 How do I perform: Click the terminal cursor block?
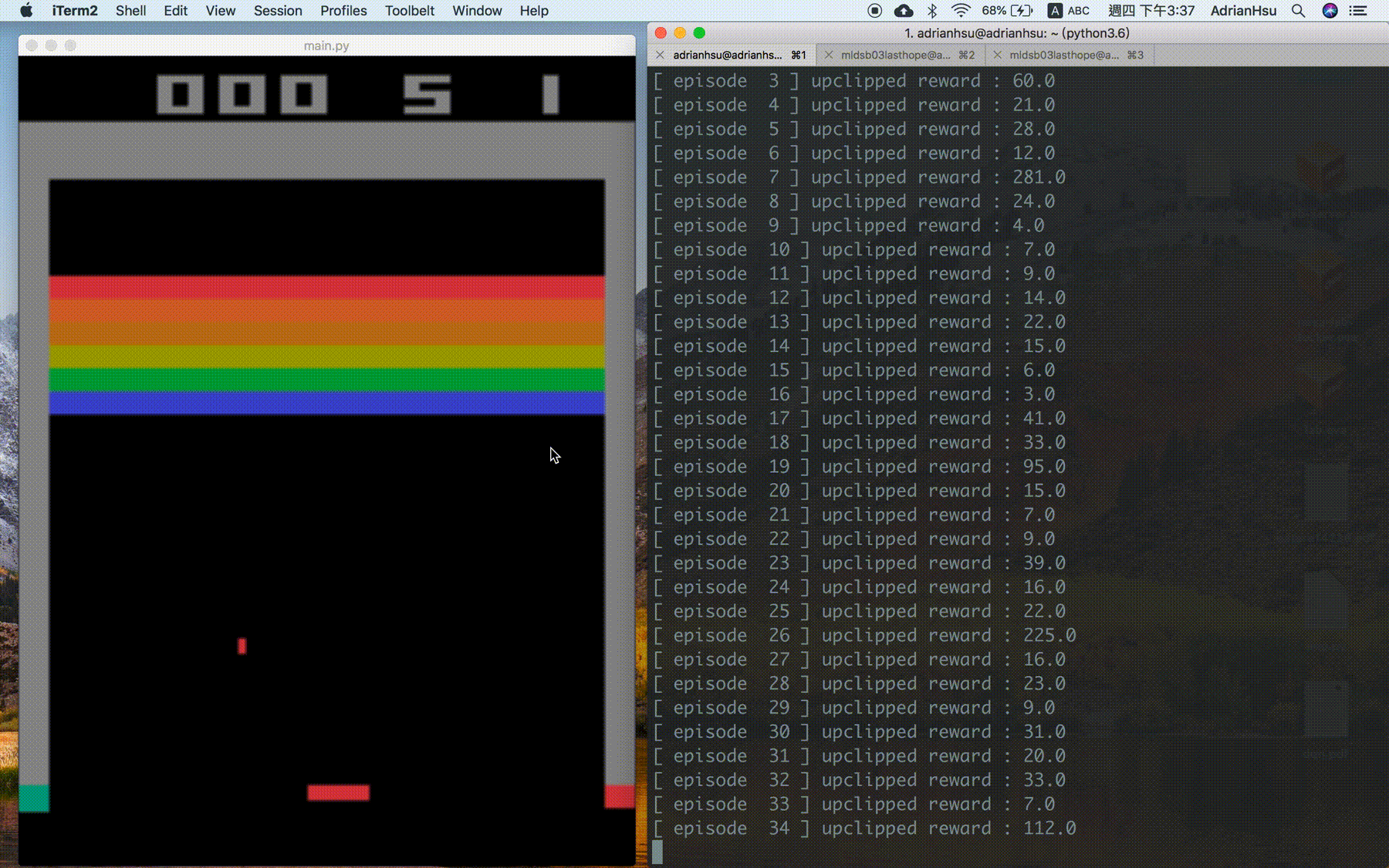coord(657,853)
